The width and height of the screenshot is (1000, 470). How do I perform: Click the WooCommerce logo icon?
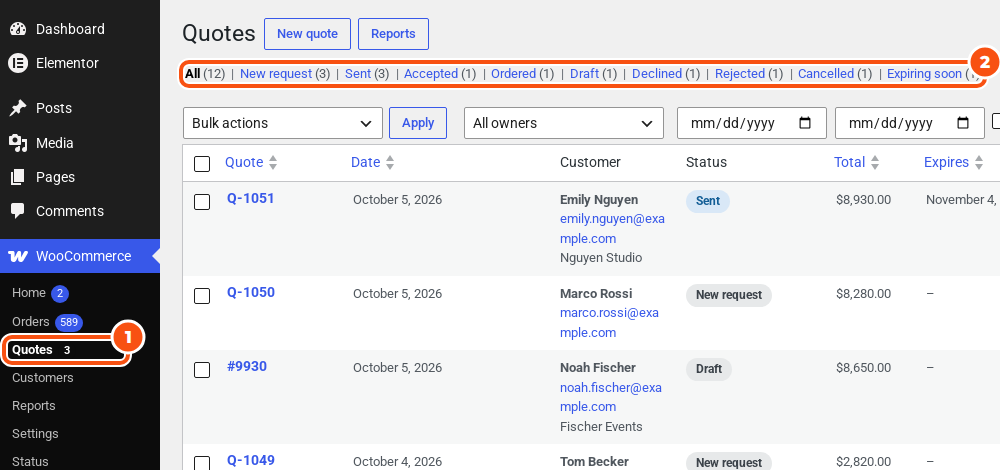coord(18,256)
